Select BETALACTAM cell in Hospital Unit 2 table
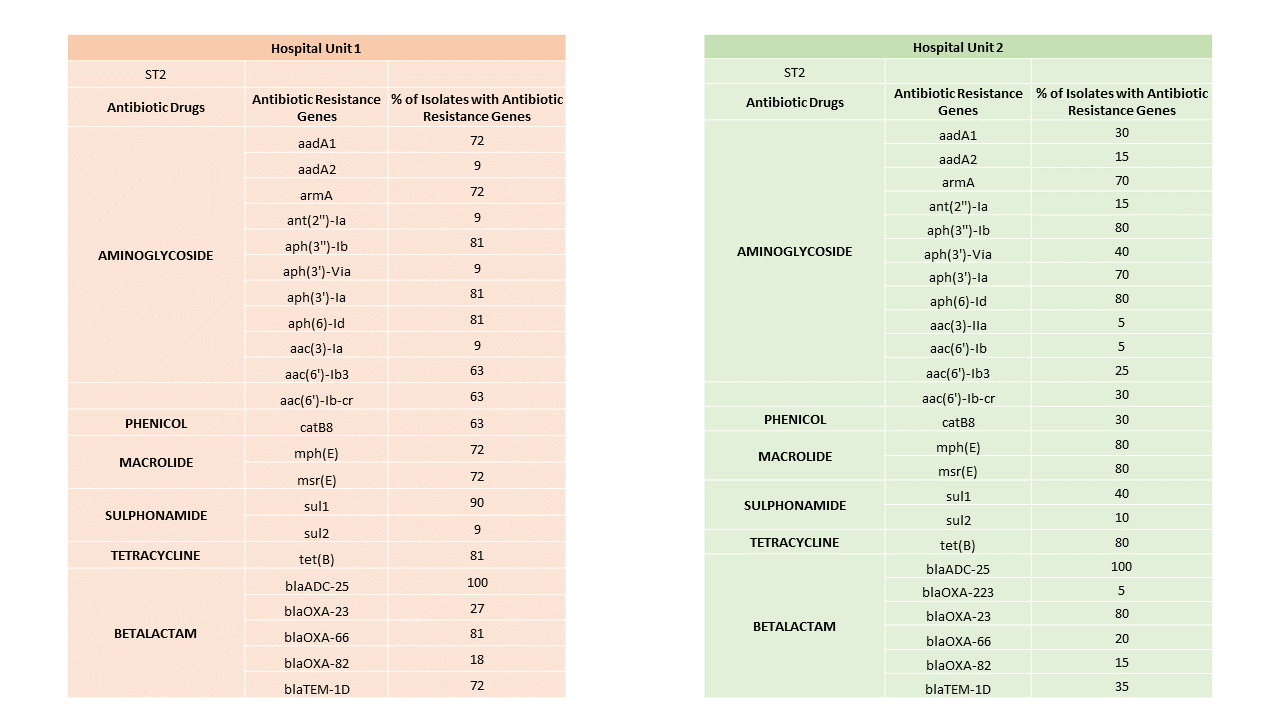Viewport: 1280px width, 720px height. pyautogui.click(x=794, y=626)
